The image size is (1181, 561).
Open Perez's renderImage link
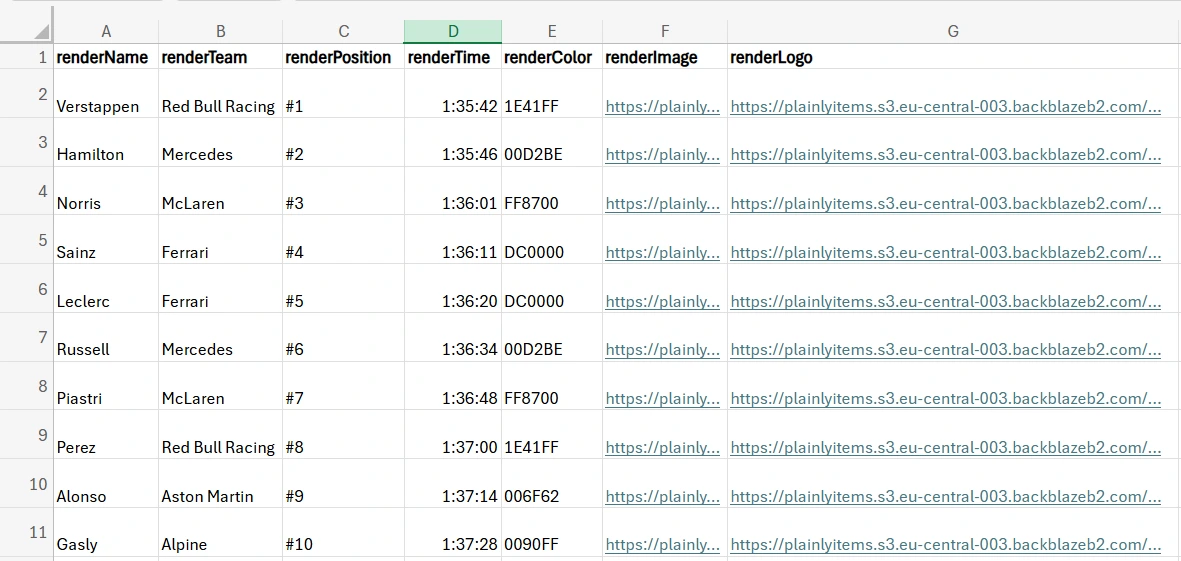tap(662, 448)
